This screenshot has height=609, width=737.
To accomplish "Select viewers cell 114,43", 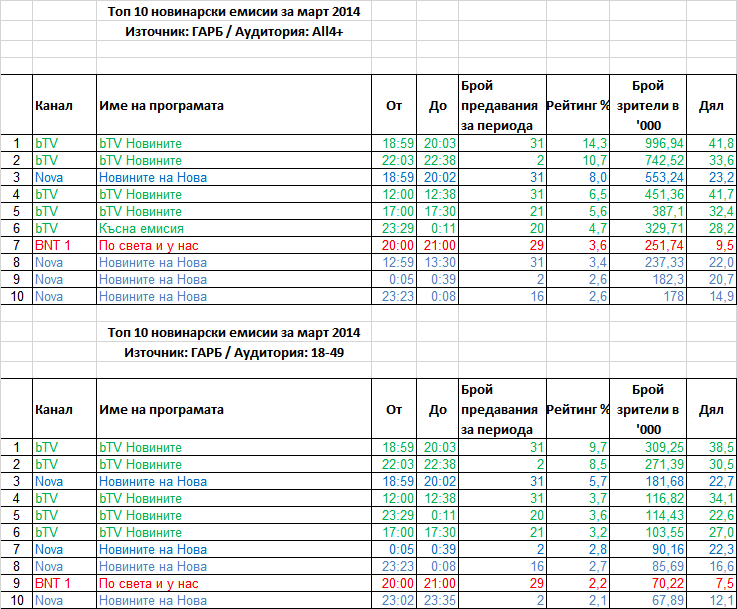I will [x=664, y=515].
